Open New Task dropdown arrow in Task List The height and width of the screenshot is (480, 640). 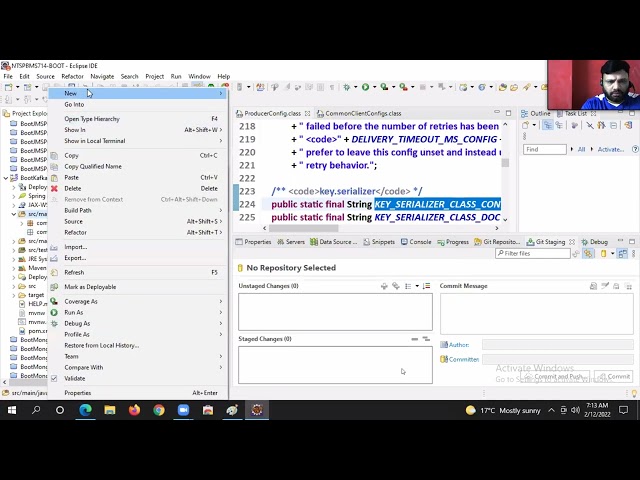point(535,125)
